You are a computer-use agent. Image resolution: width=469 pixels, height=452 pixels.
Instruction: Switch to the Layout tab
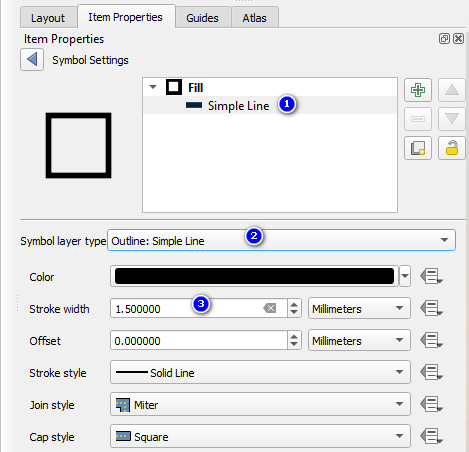coord(48,18)
